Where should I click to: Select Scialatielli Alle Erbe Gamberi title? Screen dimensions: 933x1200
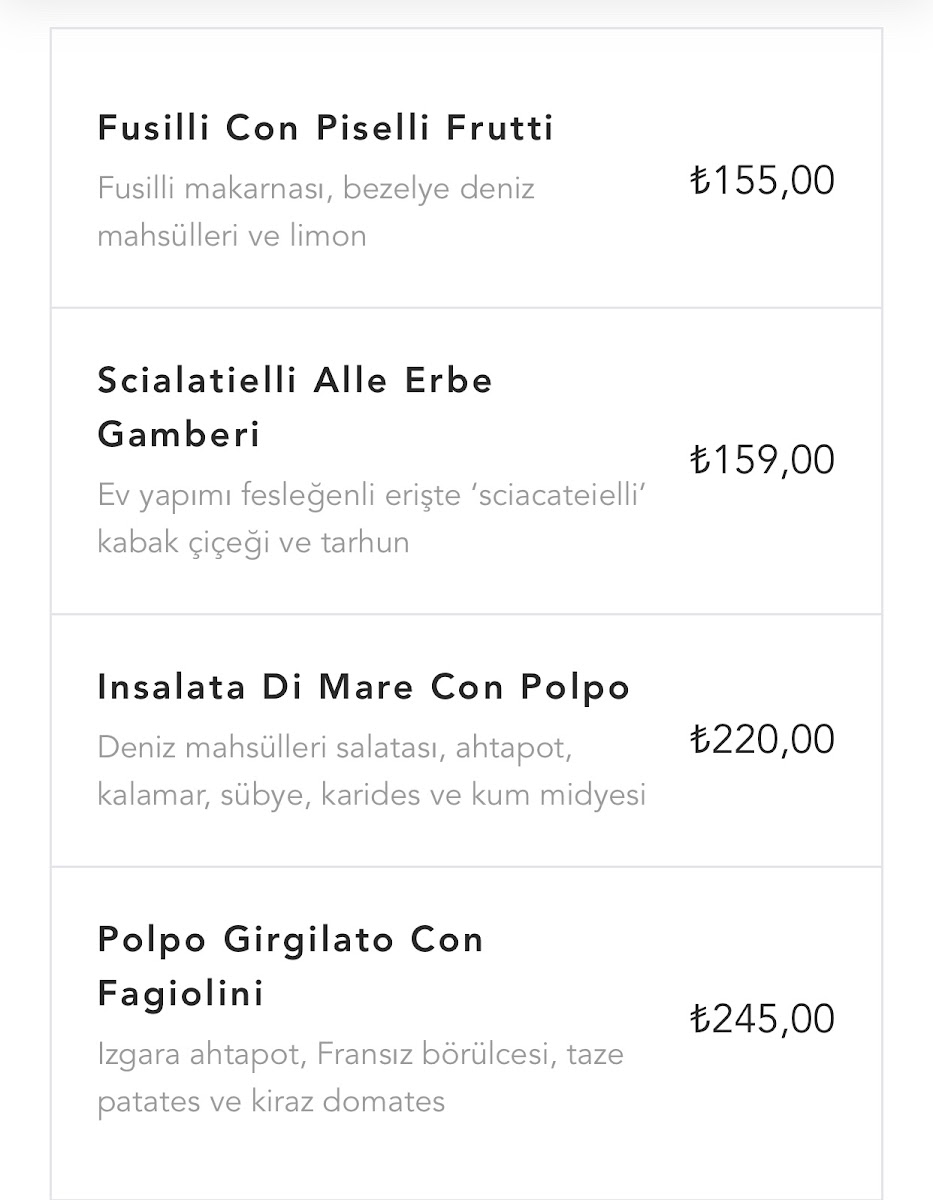click(295, 381)
